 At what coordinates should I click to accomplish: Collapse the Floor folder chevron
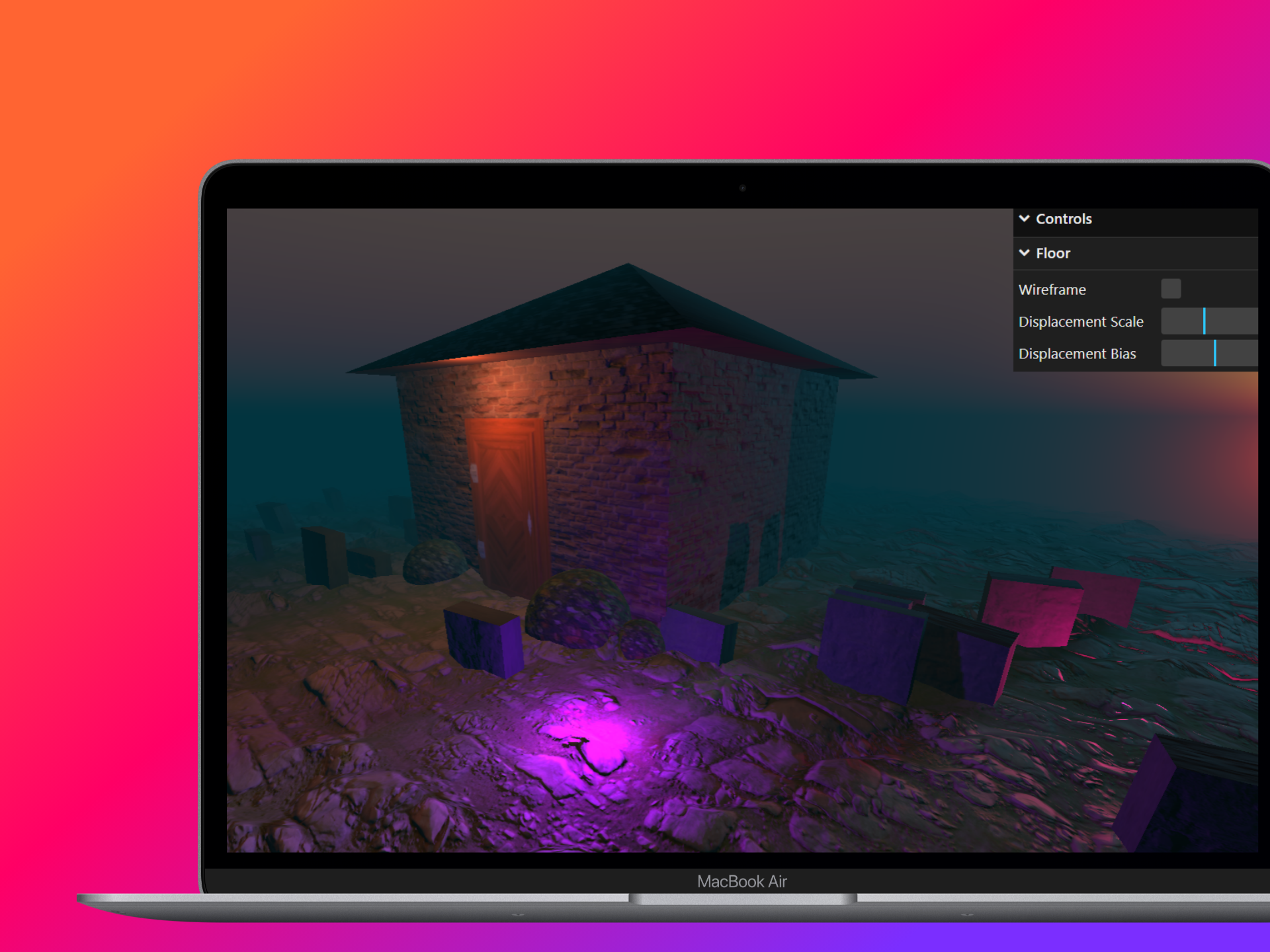coord(1024,253)
